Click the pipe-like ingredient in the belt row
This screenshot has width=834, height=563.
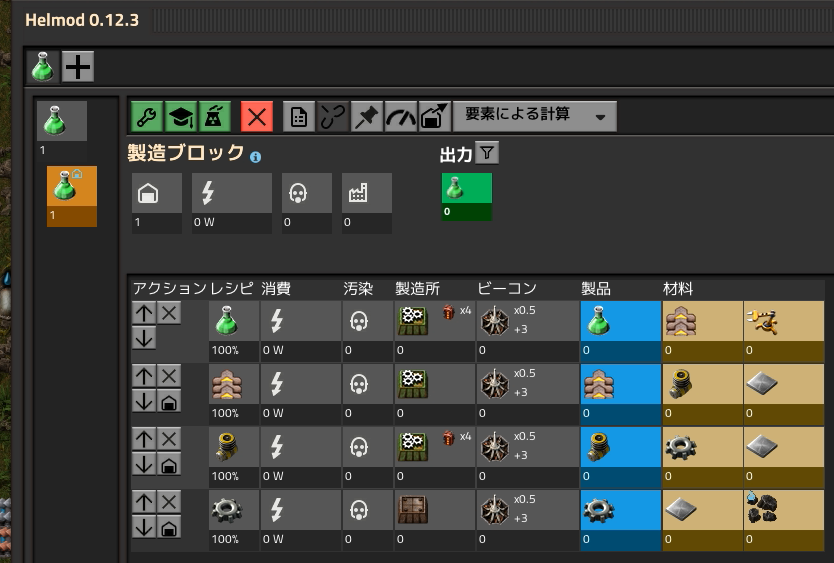[702, 394]
